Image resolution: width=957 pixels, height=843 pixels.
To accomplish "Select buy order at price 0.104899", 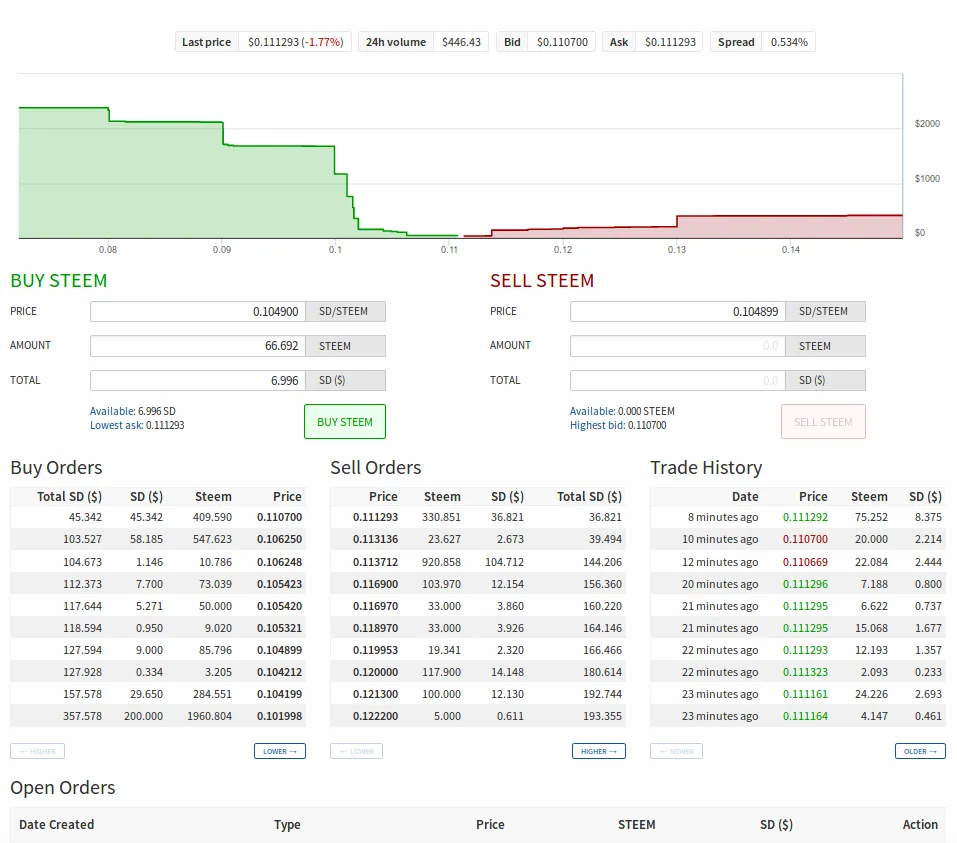I will pyautogui.click(x=158, y=649).
